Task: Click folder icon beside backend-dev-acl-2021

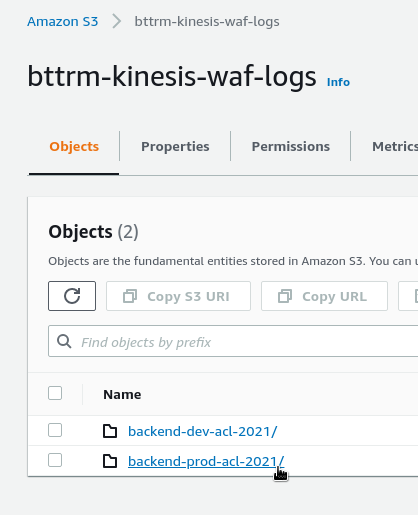Action: [110, 431]
